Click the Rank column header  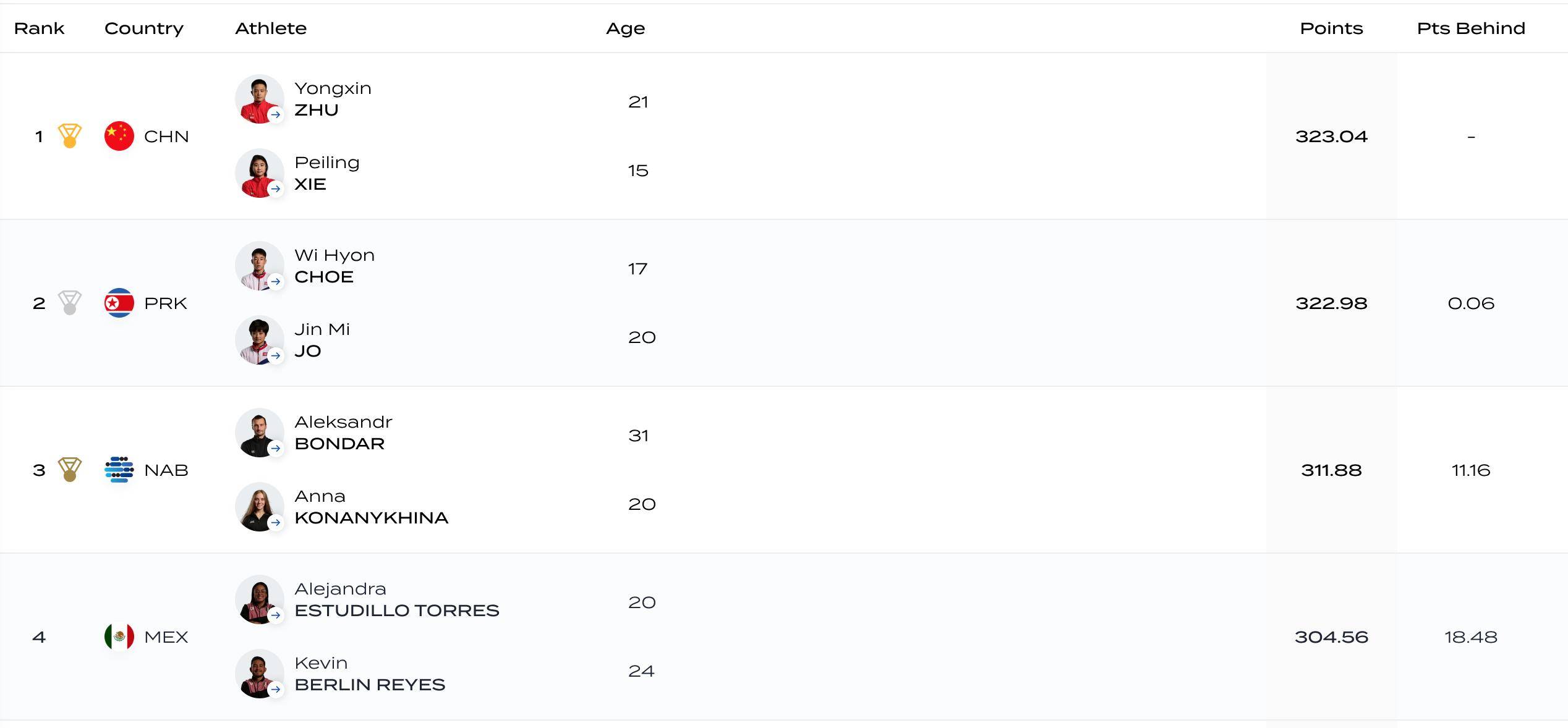[x=39, y=28]
